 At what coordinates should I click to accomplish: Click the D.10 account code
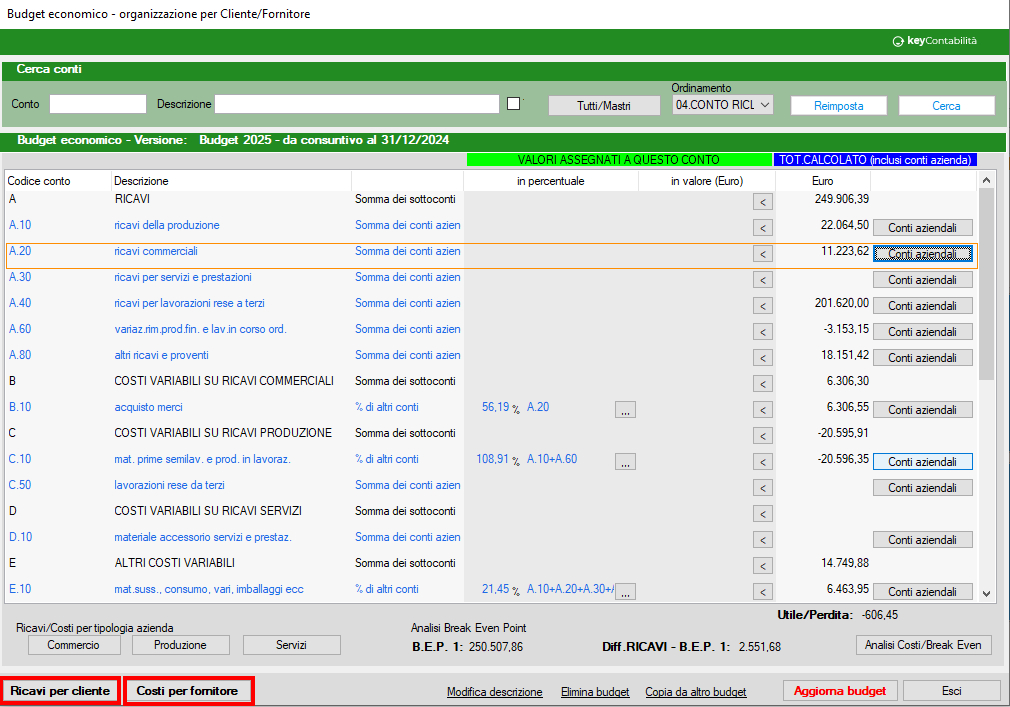(21, 537)
